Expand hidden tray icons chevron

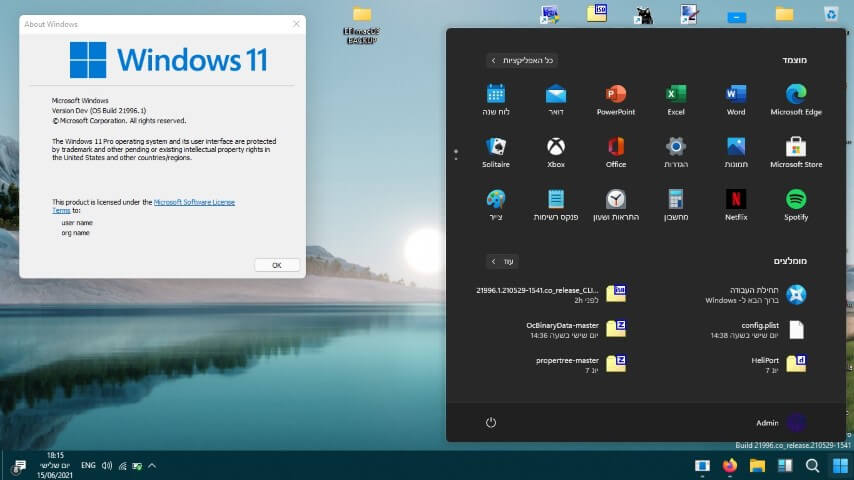pos(152,466)
